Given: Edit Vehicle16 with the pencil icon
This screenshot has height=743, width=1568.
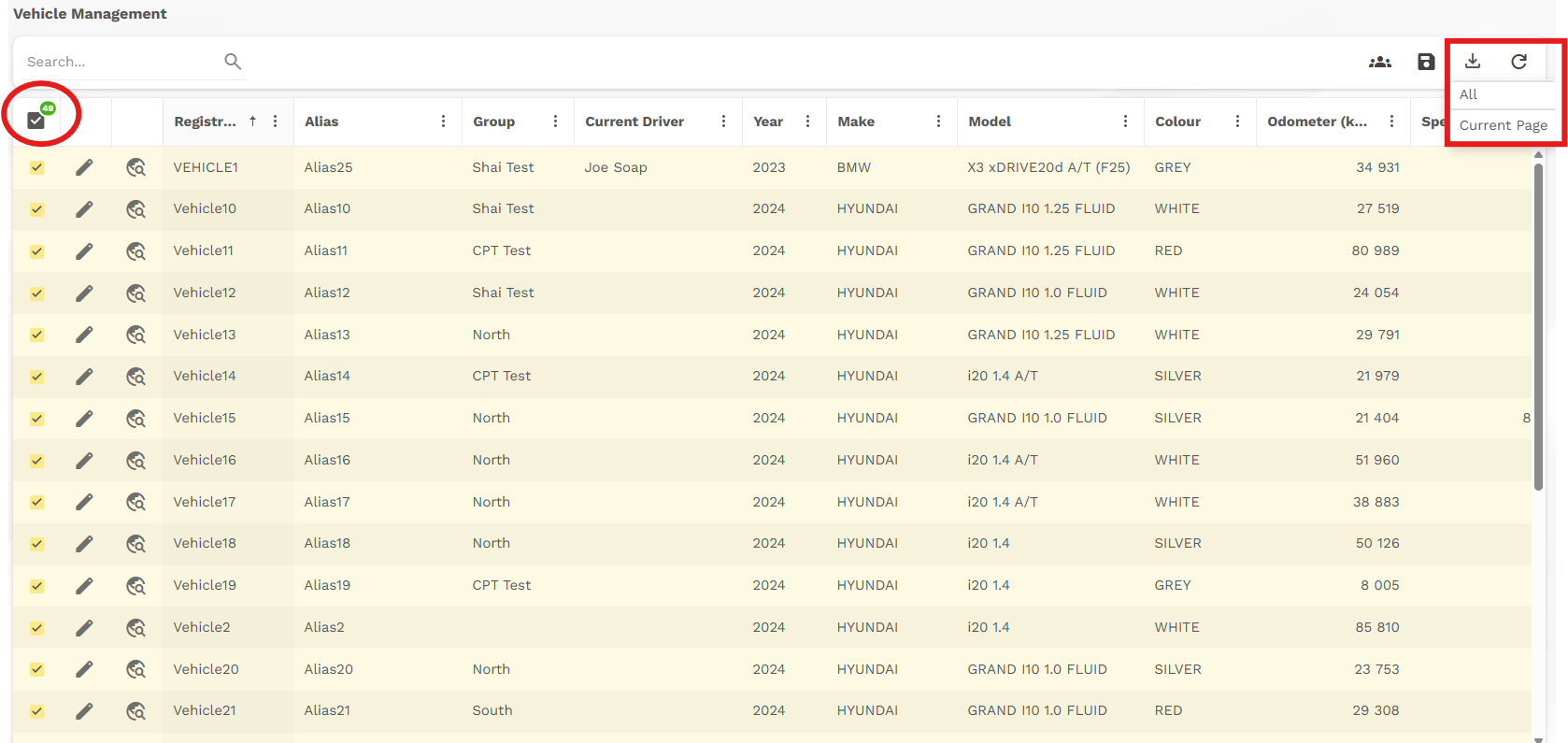Looking at the screenshot, I should click(84, 461).
